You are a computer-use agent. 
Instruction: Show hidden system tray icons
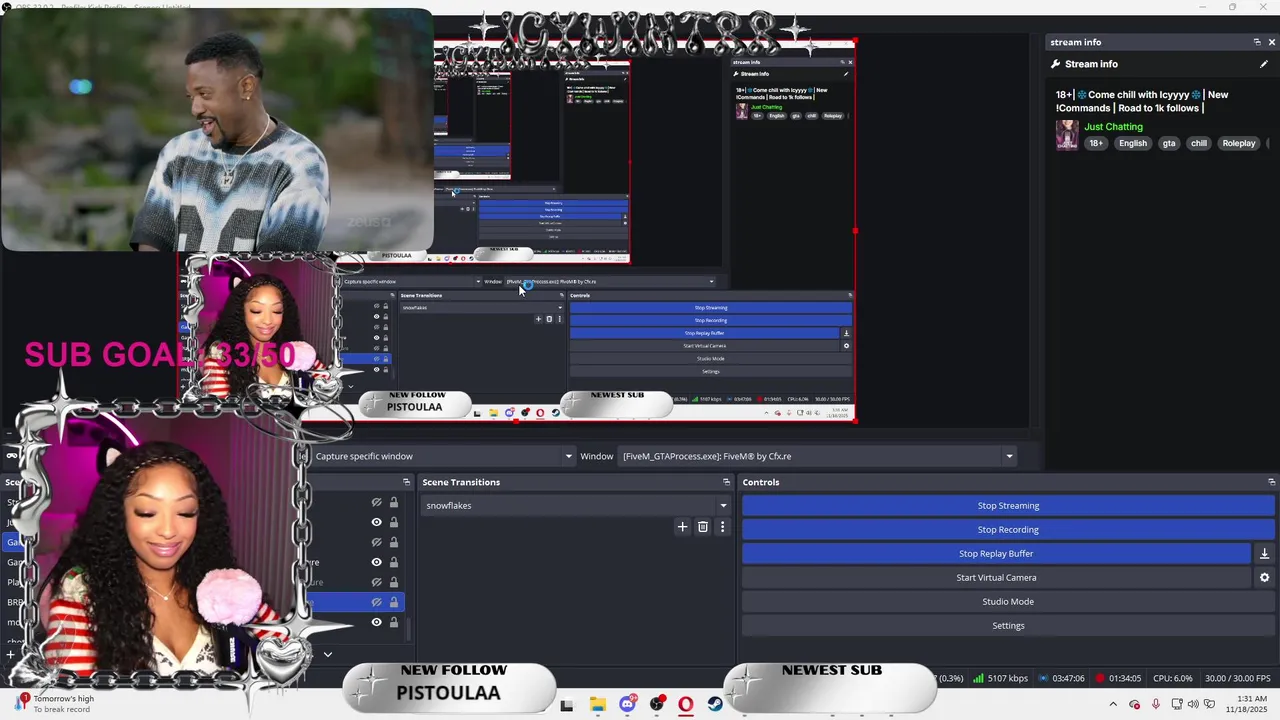[1113, 704]
